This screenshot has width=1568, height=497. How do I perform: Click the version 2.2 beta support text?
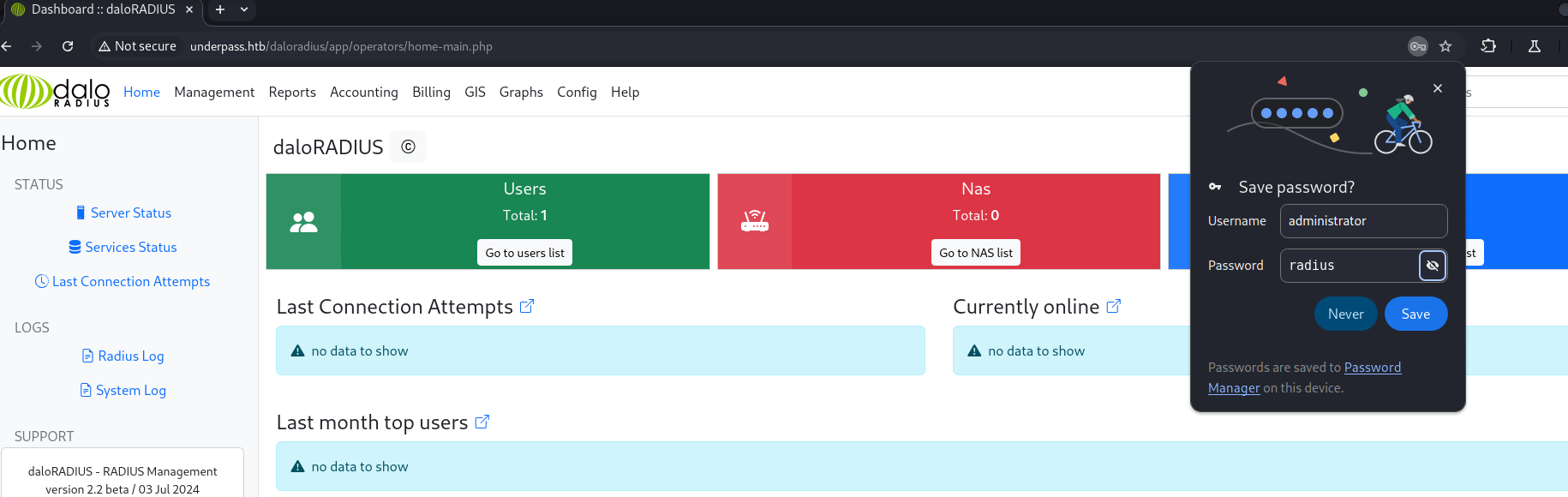(x=123, y=489)
